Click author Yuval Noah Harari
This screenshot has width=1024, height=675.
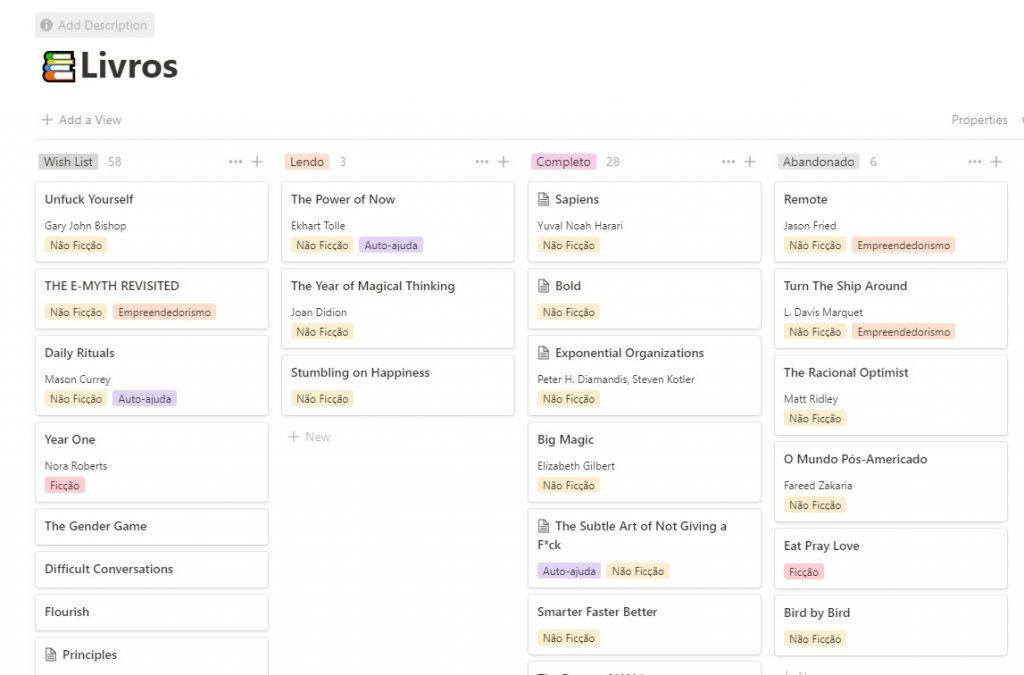tap(580, 226)
